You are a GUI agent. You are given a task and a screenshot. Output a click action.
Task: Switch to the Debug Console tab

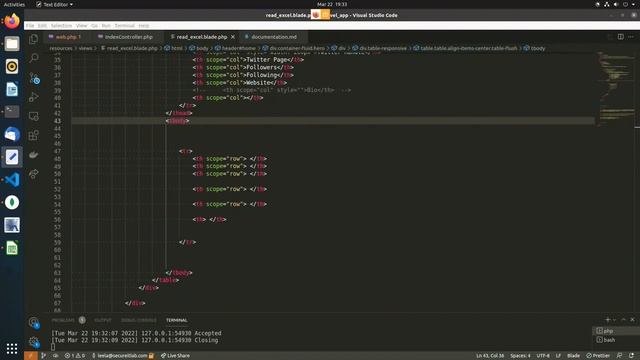tap(139, 320)
